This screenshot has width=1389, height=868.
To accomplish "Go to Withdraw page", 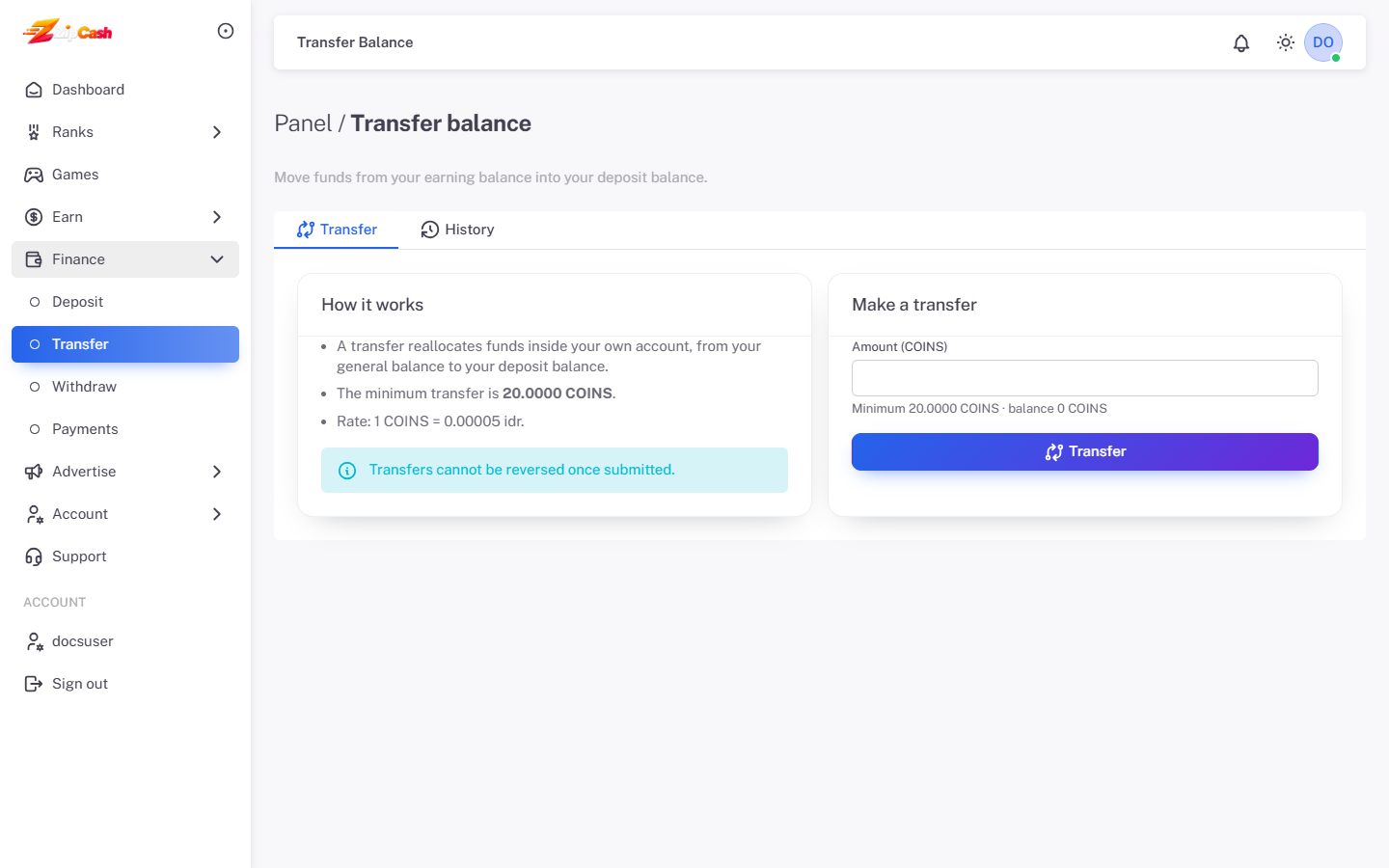I will pyautogui.click(x=125, y=387).
